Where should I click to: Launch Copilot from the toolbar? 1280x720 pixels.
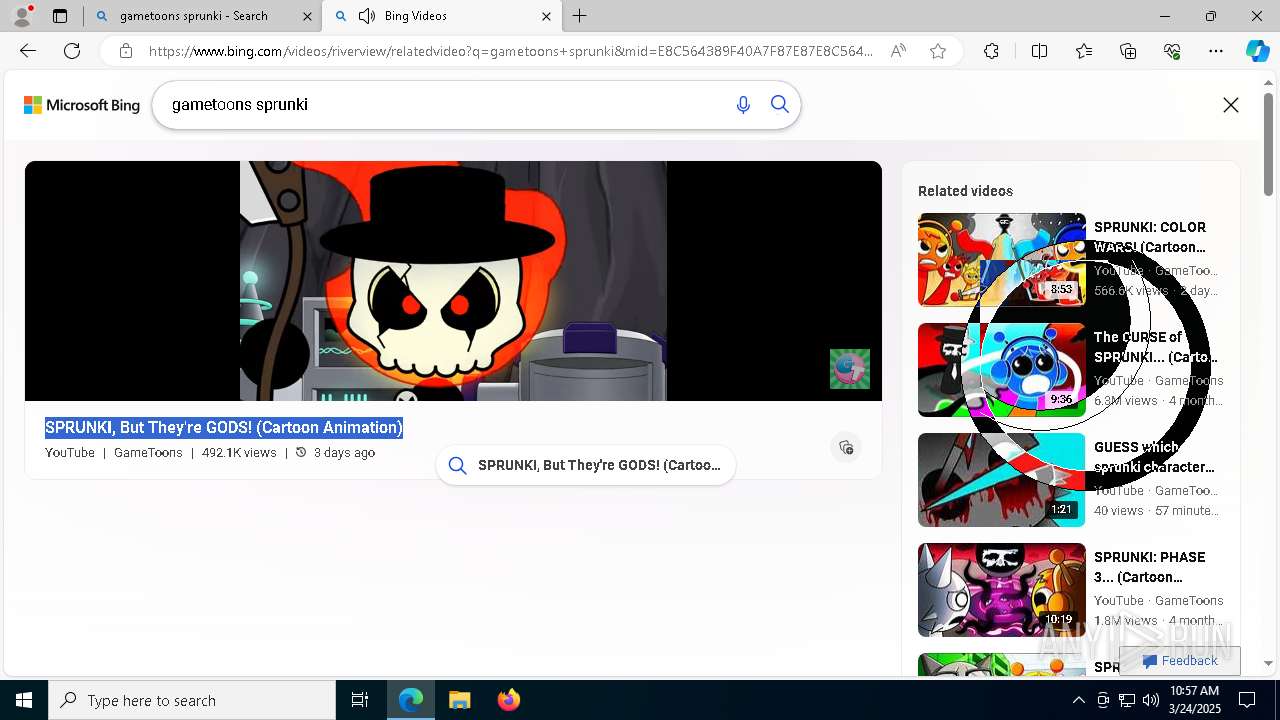(x=1258, y=51)
